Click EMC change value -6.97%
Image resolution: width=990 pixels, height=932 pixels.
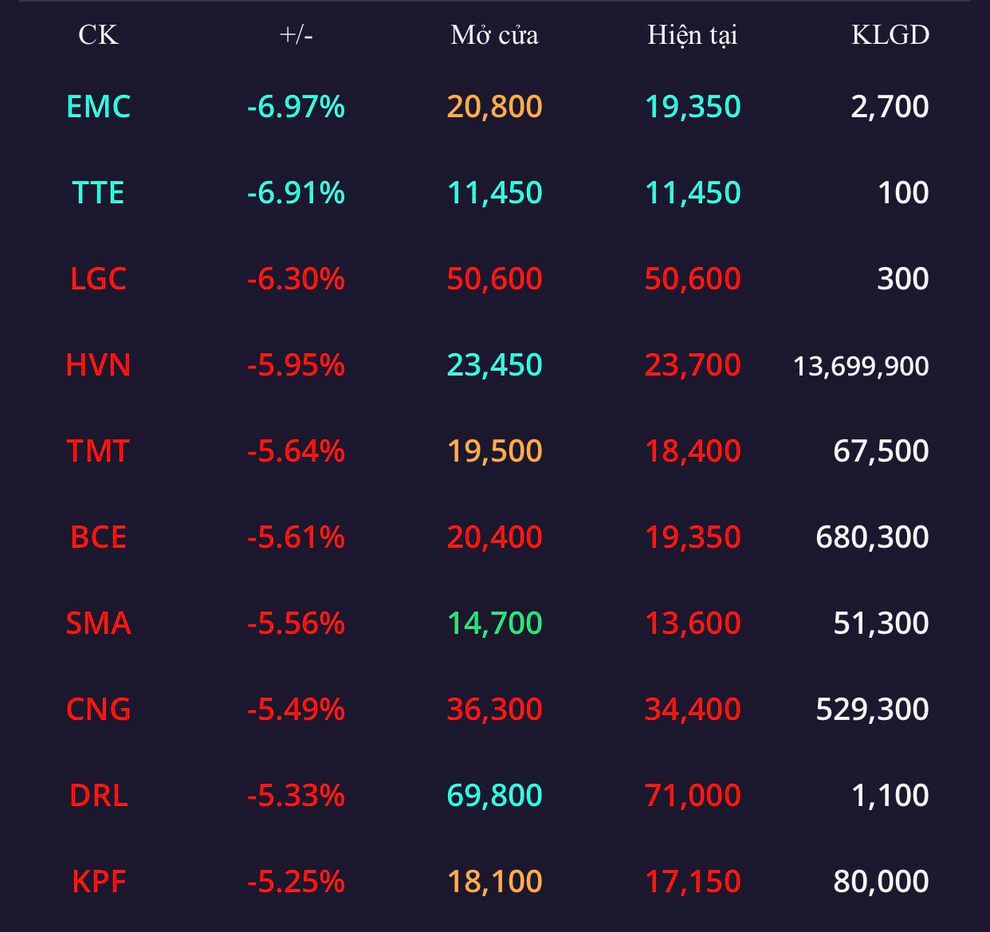coord(296,106)
